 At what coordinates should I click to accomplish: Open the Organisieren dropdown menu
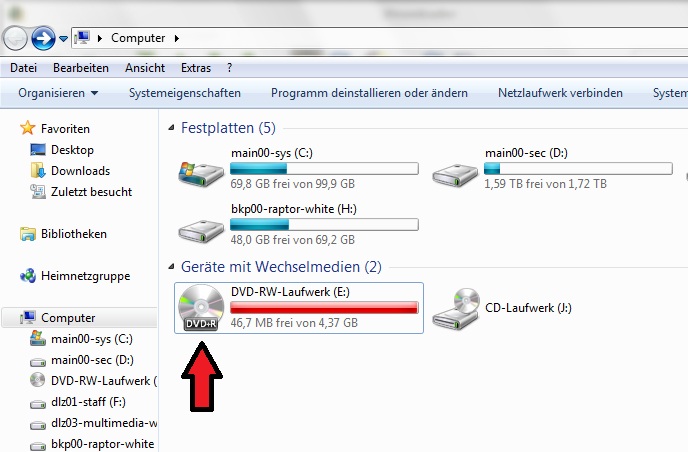coord(58,93)
